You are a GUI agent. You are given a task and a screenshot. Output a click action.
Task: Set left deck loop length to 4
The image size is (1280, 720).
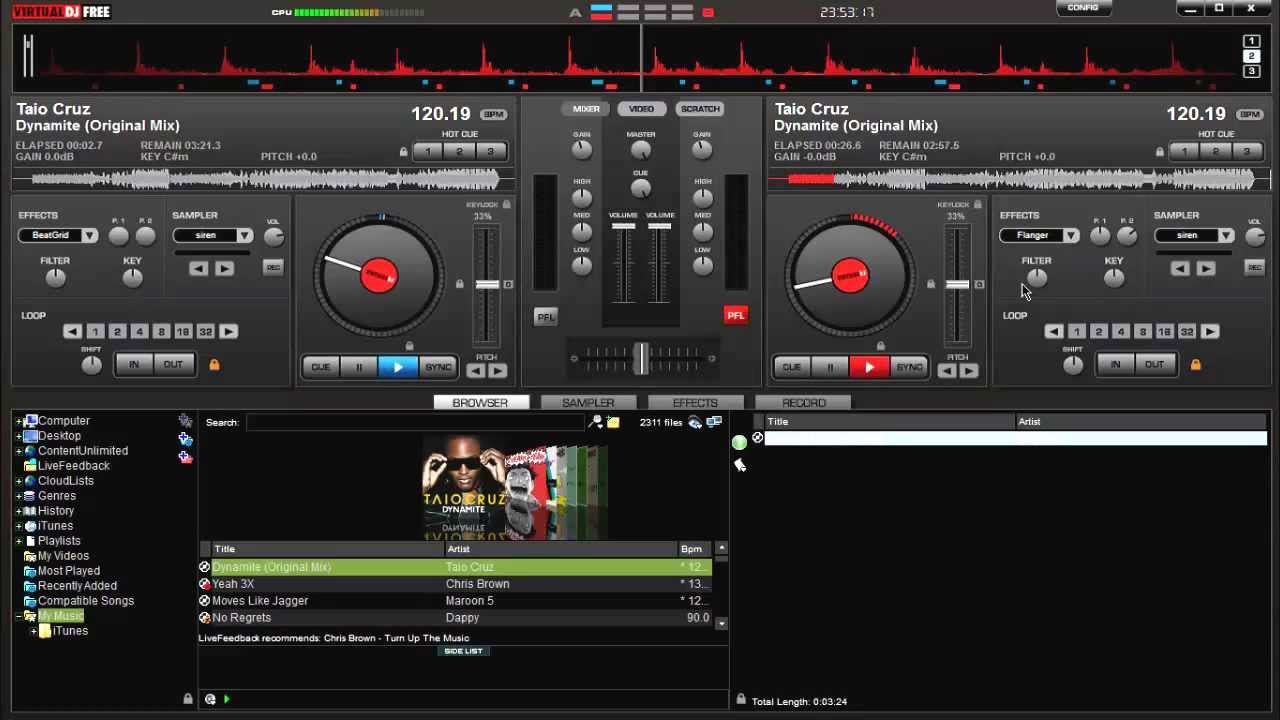click(x=139, y=332)
